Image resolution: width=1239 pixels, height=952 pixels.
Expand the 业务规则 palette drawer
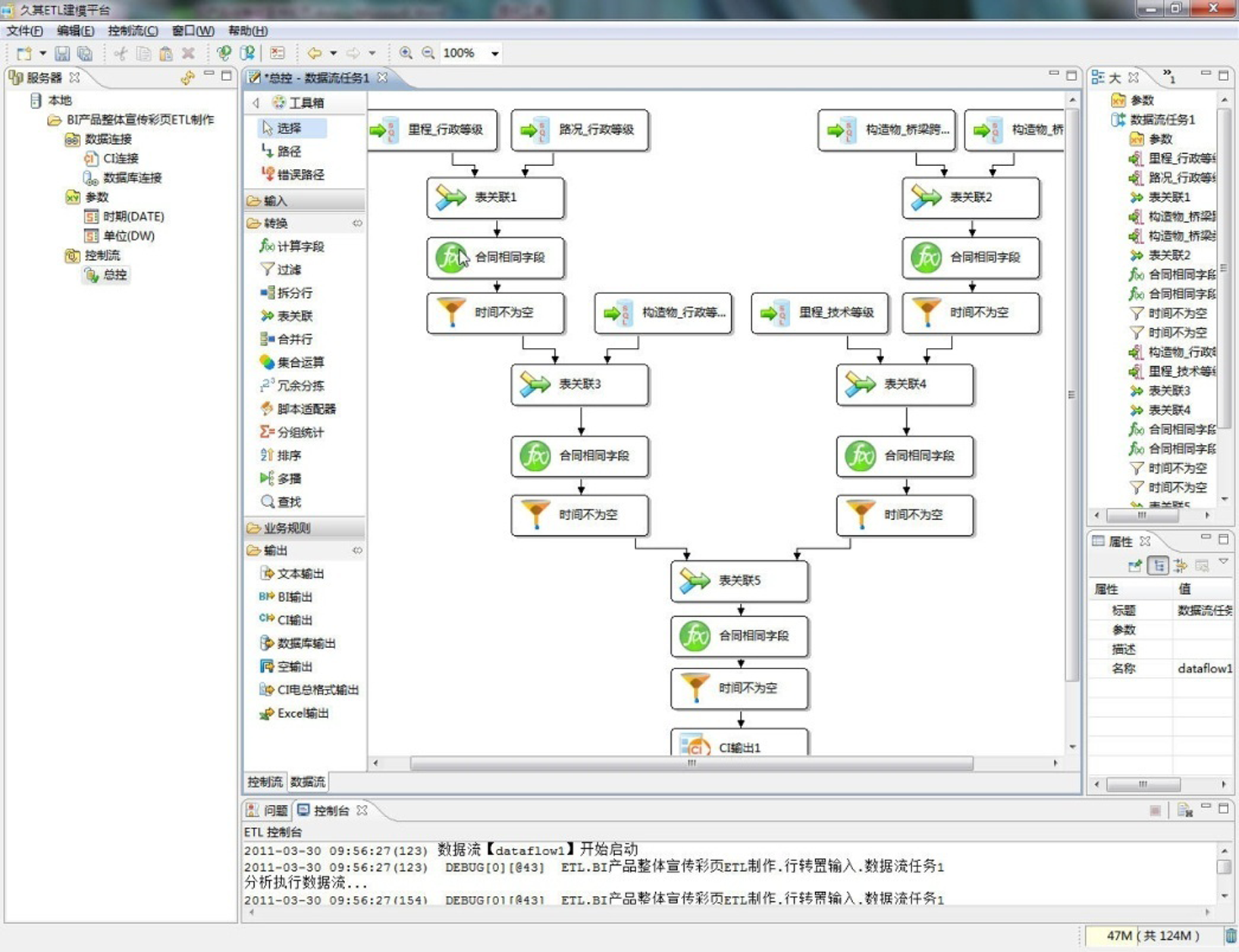[287, 528]
